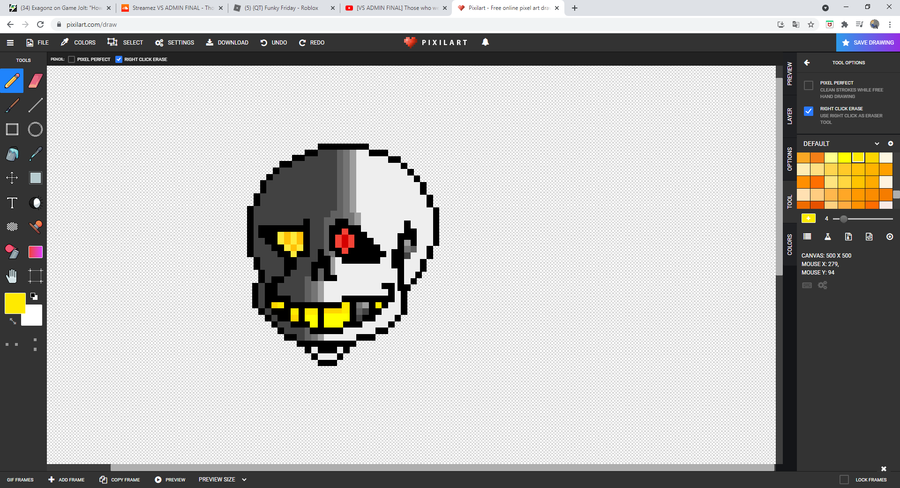Select the Dithering tool

pos(11,227)
